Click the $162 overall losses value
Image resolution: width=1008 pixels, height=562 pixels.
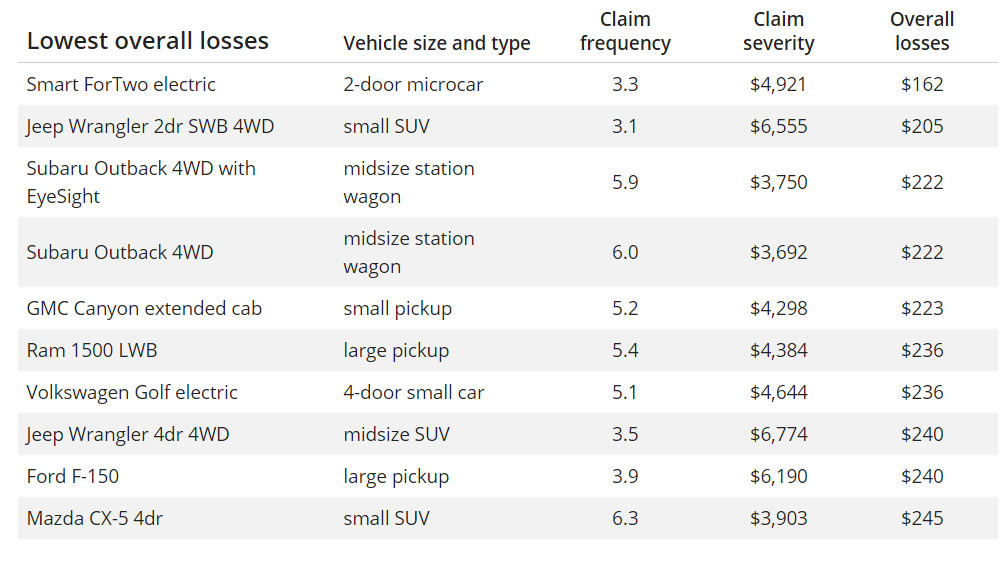pos(922,84)
